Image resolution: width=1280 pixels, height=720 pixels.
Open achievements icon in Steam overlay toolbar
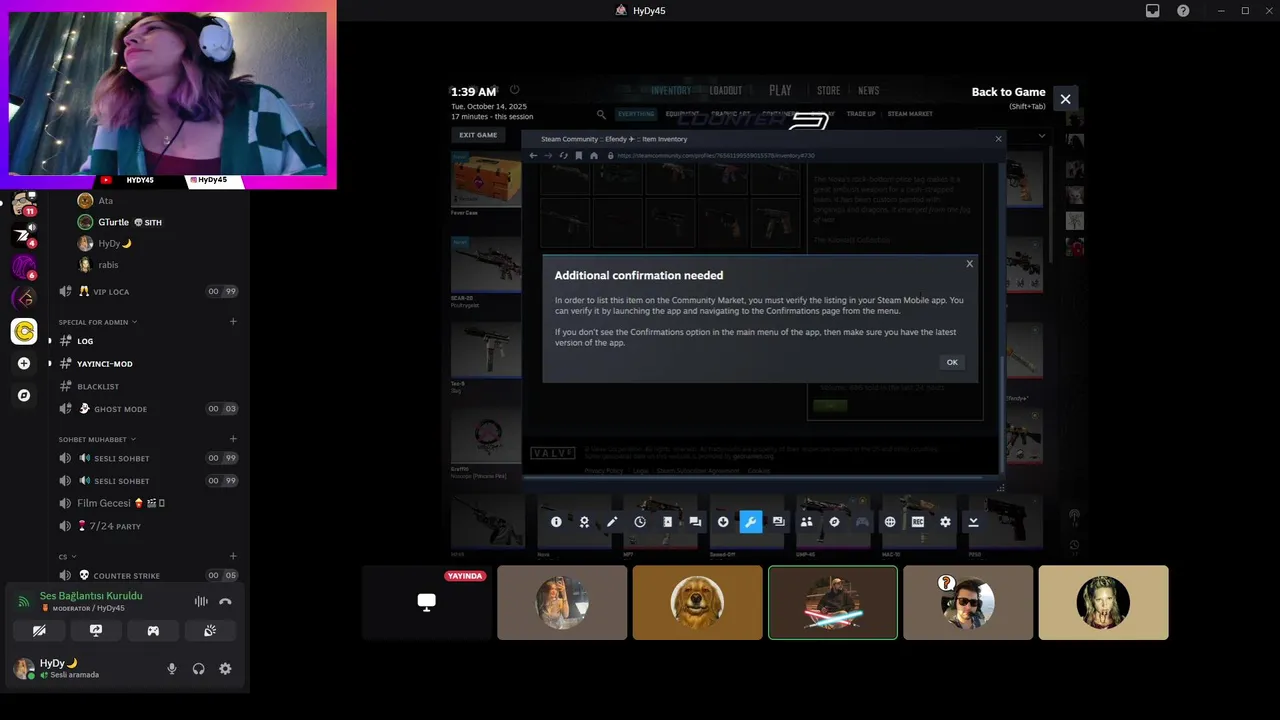(x=584, y=522)
